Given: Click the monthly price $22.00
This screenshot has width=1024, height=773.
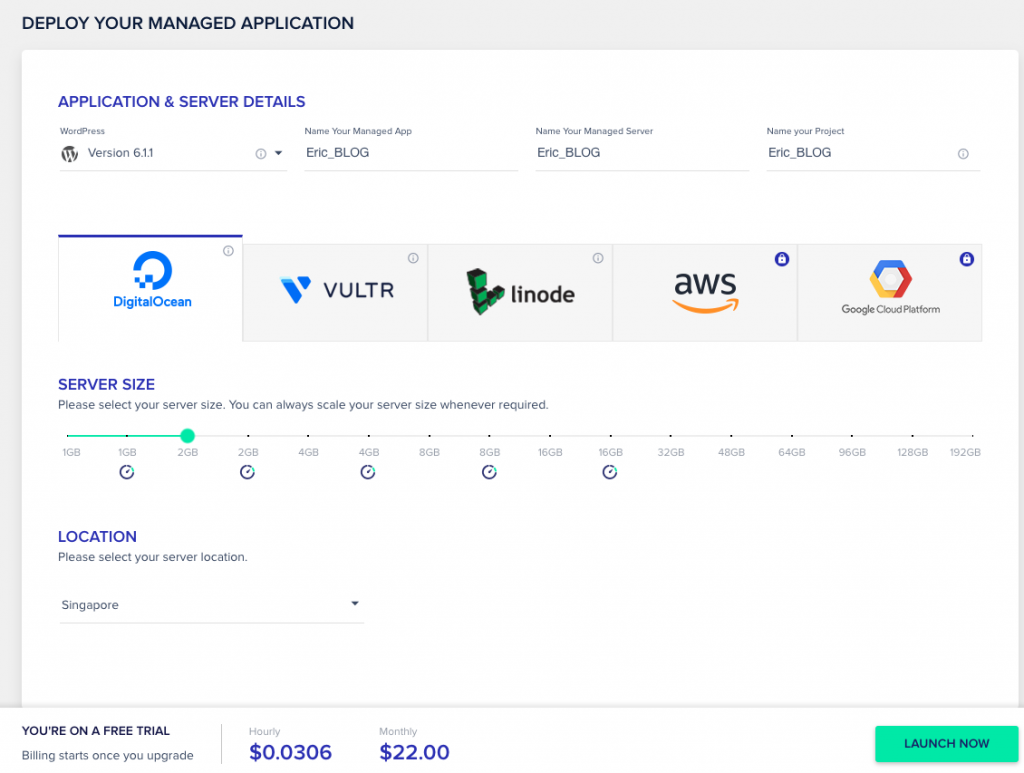Looking at the screenshot, I should [414, 752].
